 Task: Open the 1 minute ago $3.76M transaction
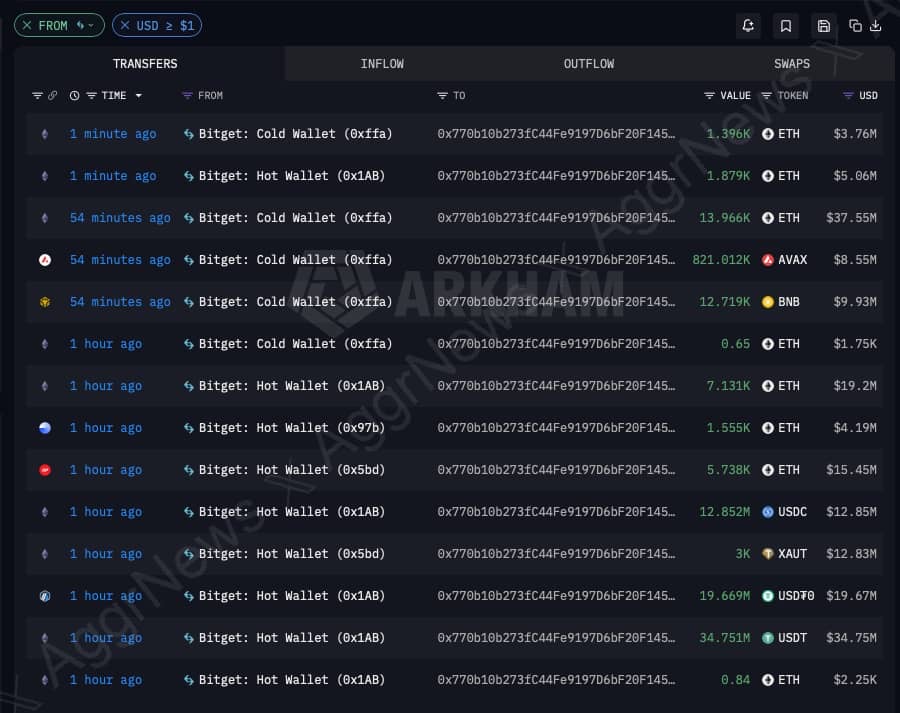pyautogui.click(x=113, y=134)
